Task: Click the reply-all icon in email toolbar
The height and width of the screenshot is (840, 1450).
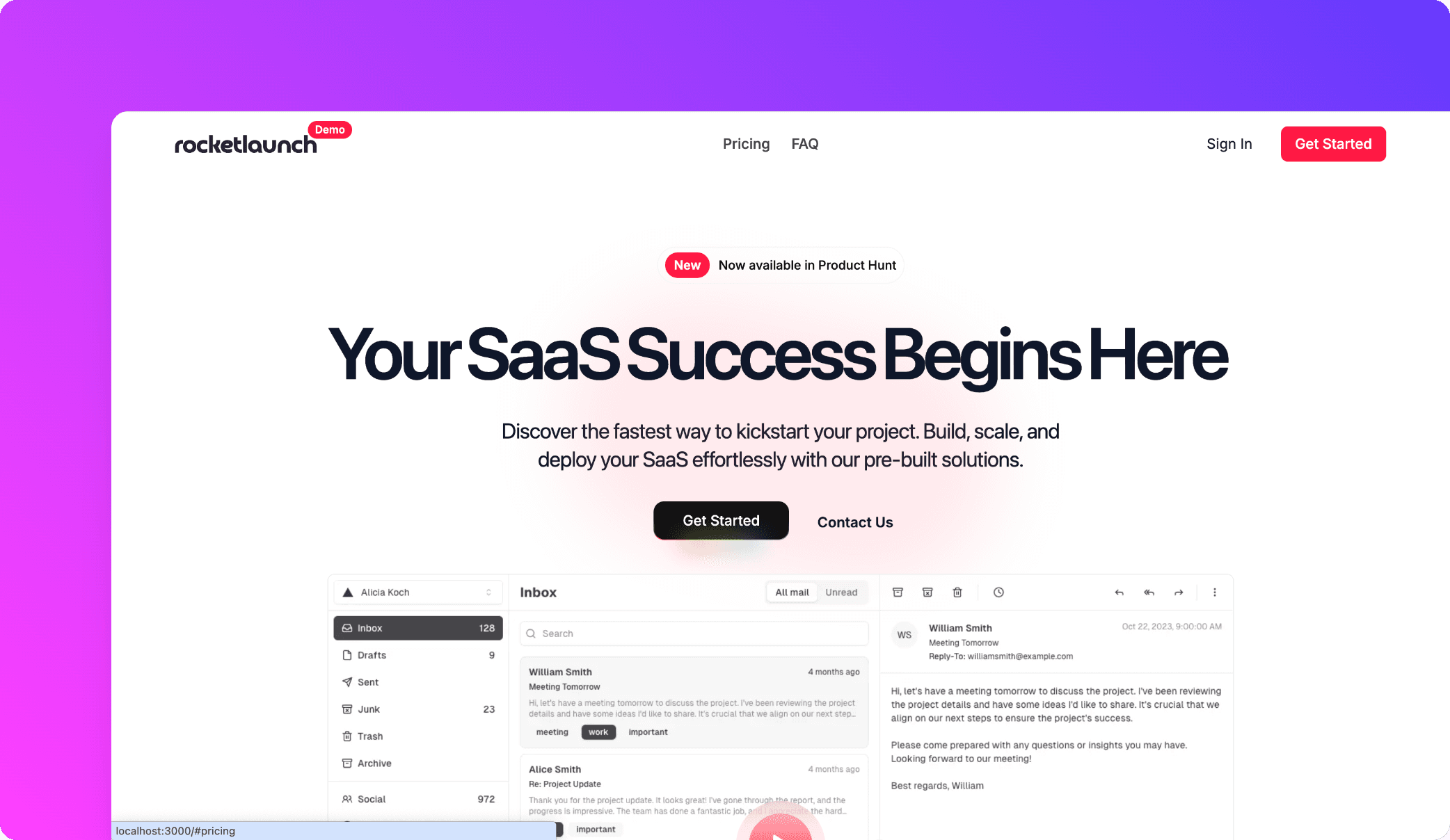Action: click(1150, 592)
